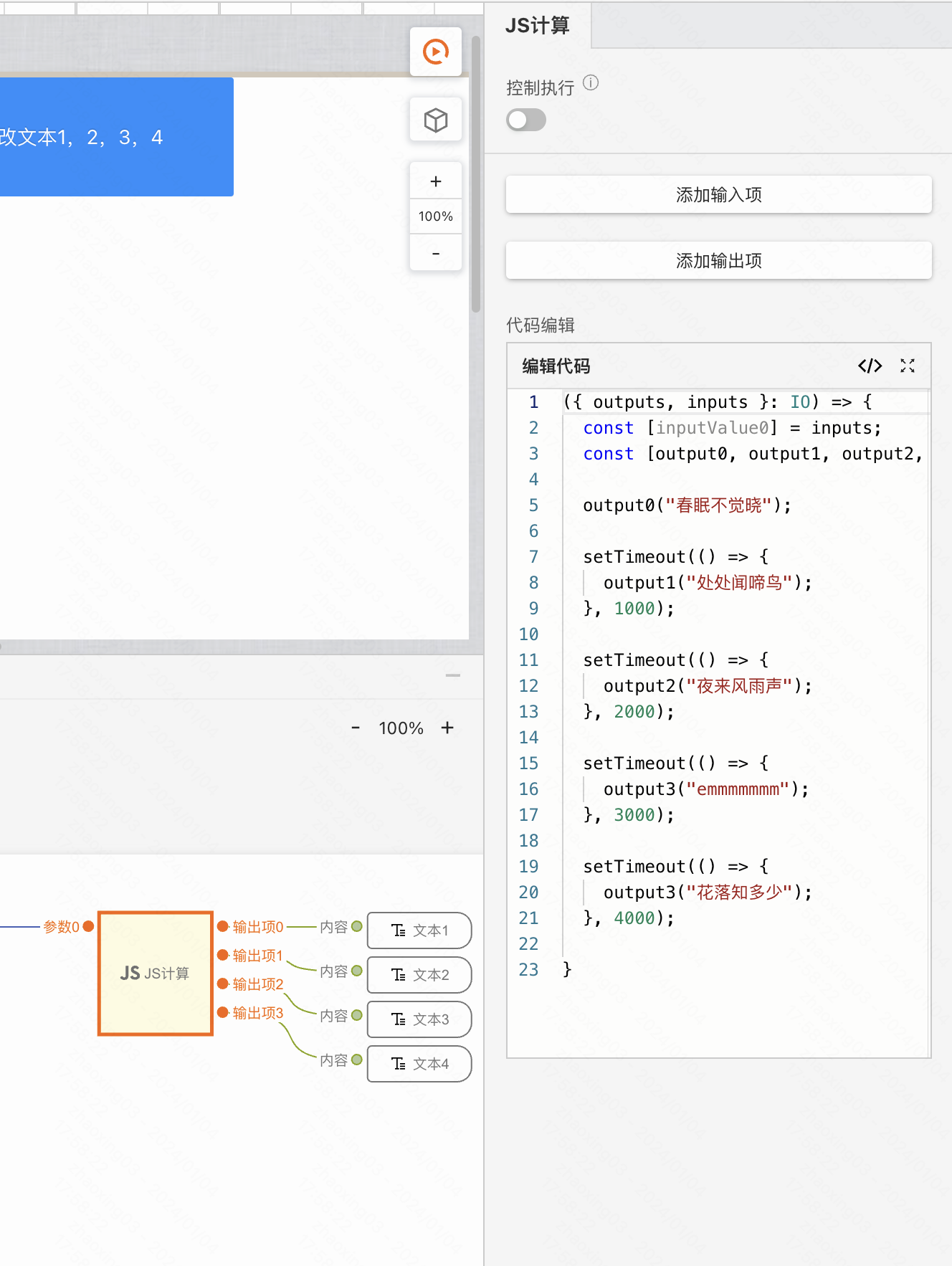Click the 1000 timeout value on line 9
The image size is (952, 1266).
[x=634, y=609]
